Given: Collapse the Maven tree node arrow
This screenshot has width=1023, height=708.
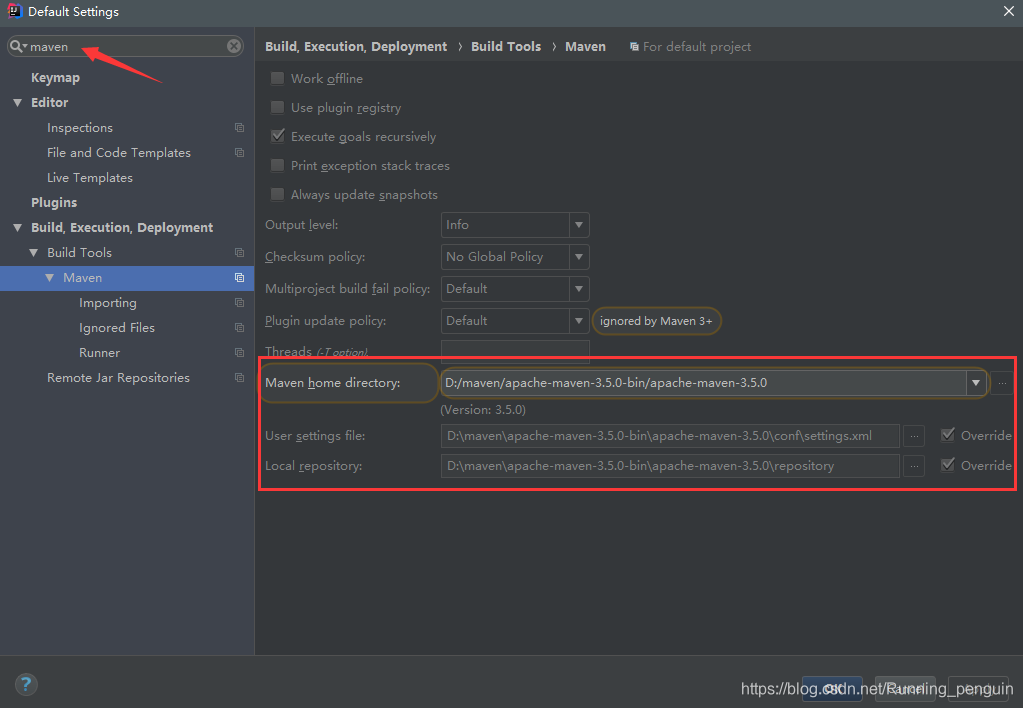Looking at the screenshot, I should [x=50, y=277].
